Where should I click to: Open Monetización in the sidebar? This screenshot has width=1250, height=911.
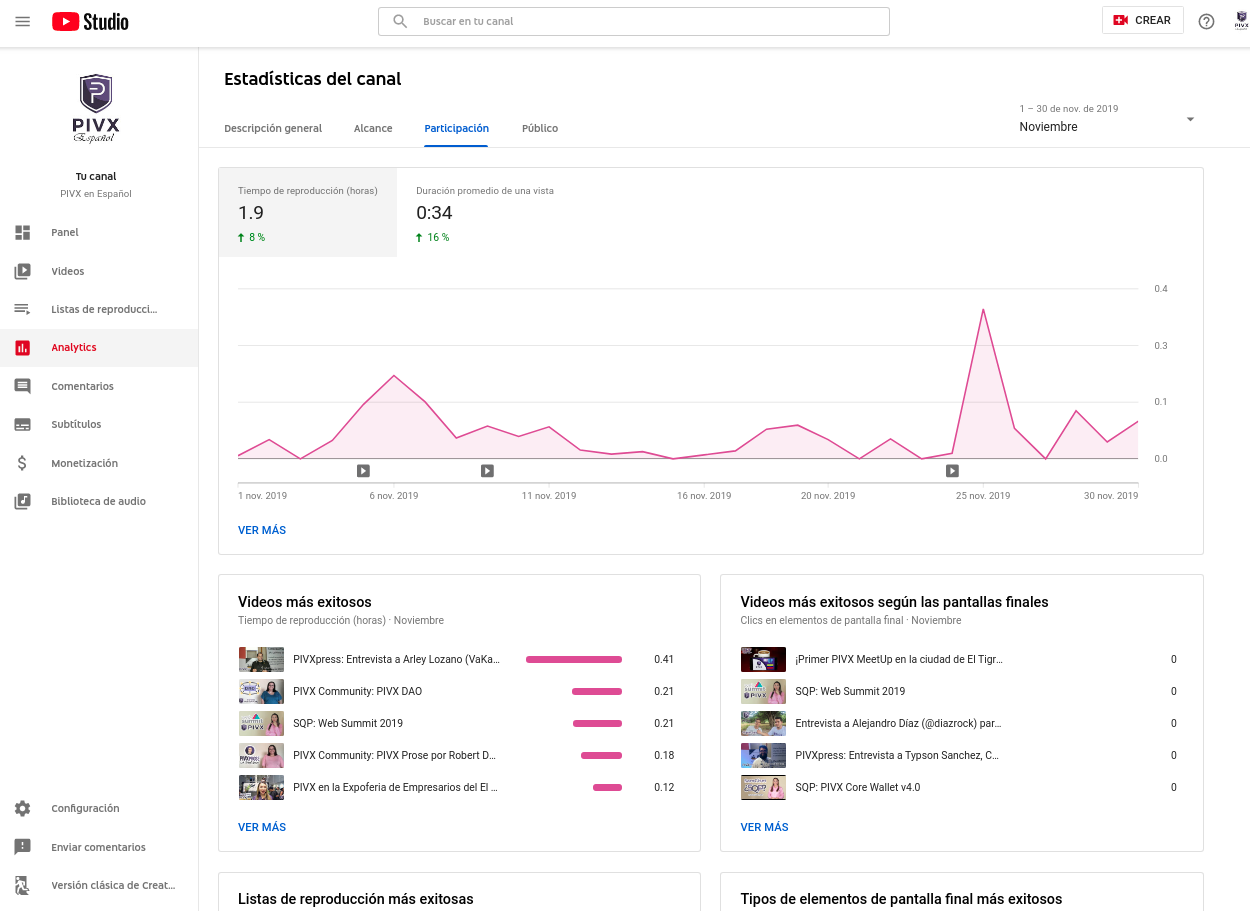tap(99, 463)
